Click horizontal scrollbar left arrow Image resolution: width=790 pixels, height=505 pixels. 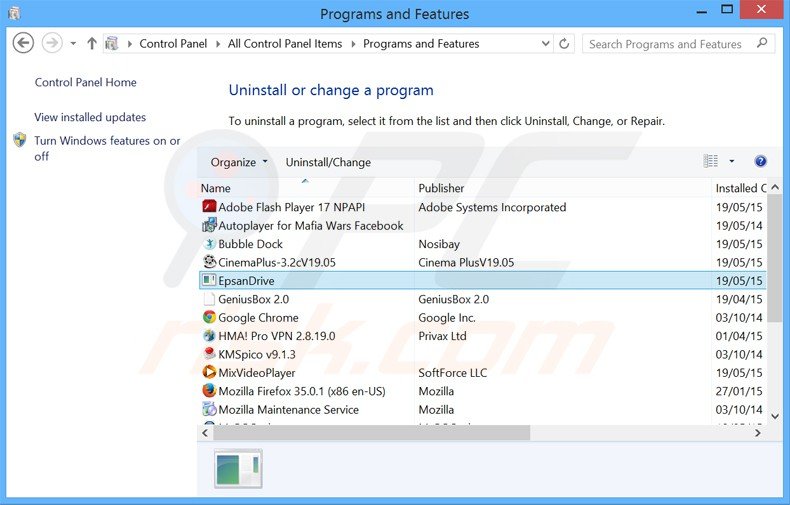click(x=205, y=432)
